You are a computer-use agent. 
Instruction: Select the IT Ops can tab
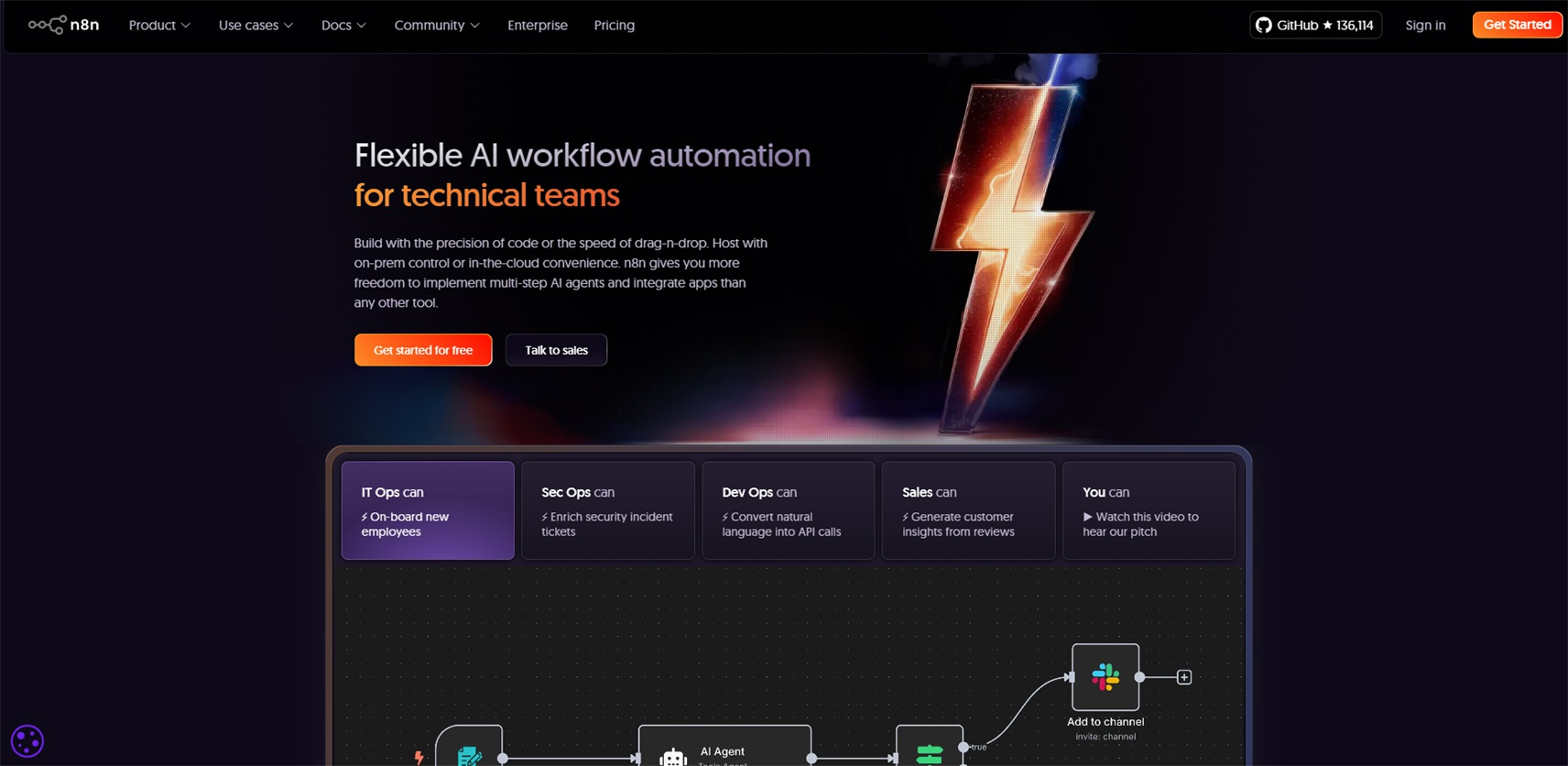[428, 510]
